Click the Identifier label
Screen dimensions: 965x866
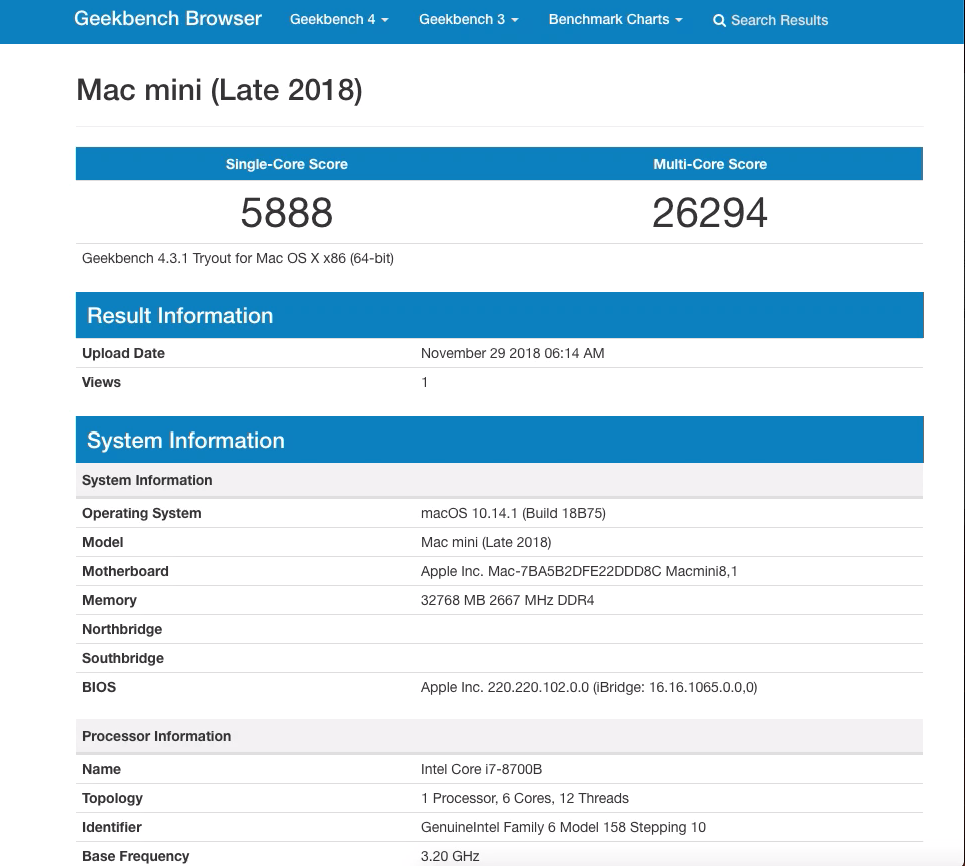pyautogui.click(x=112, y=827)
